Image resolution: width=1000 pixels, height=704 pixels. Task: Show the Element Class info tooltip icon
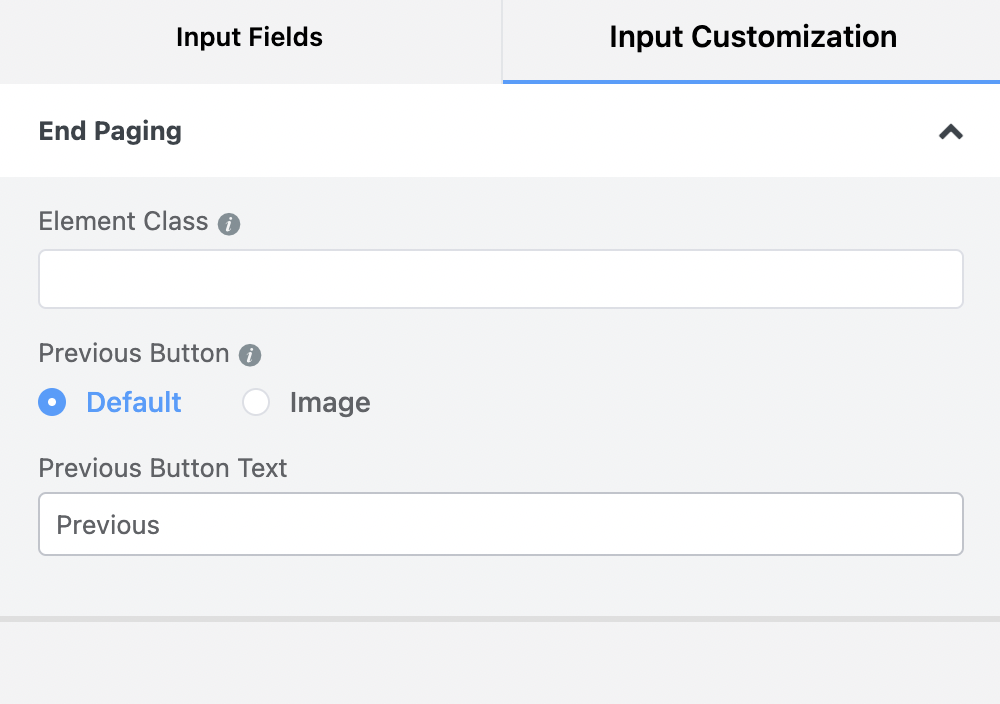click(x=229, y=224)
